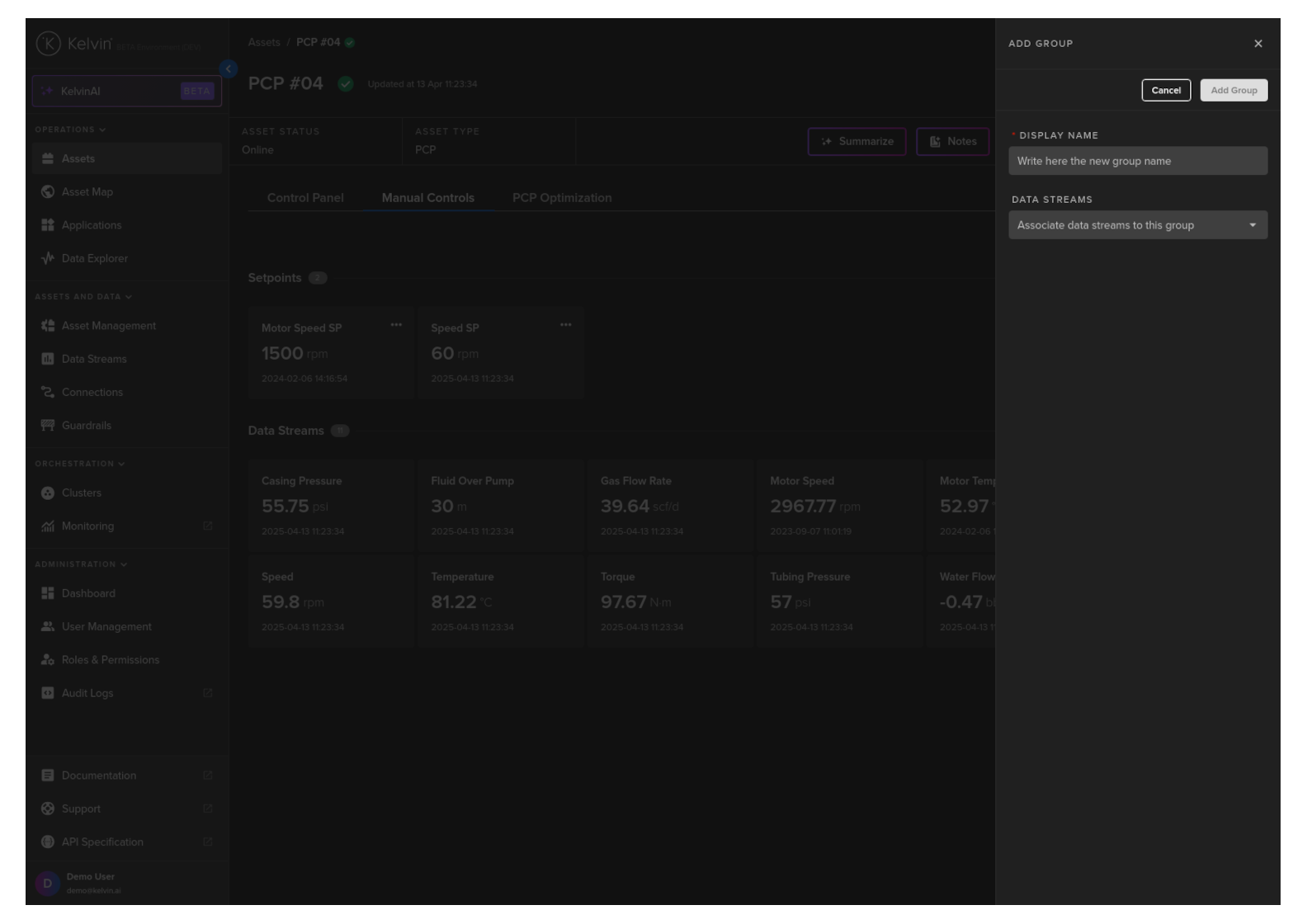Image resolution: width=1307 pixels, height=924 pixels.
Task: Open the Data Streams association dropdown
Action: pos(1137,225)
